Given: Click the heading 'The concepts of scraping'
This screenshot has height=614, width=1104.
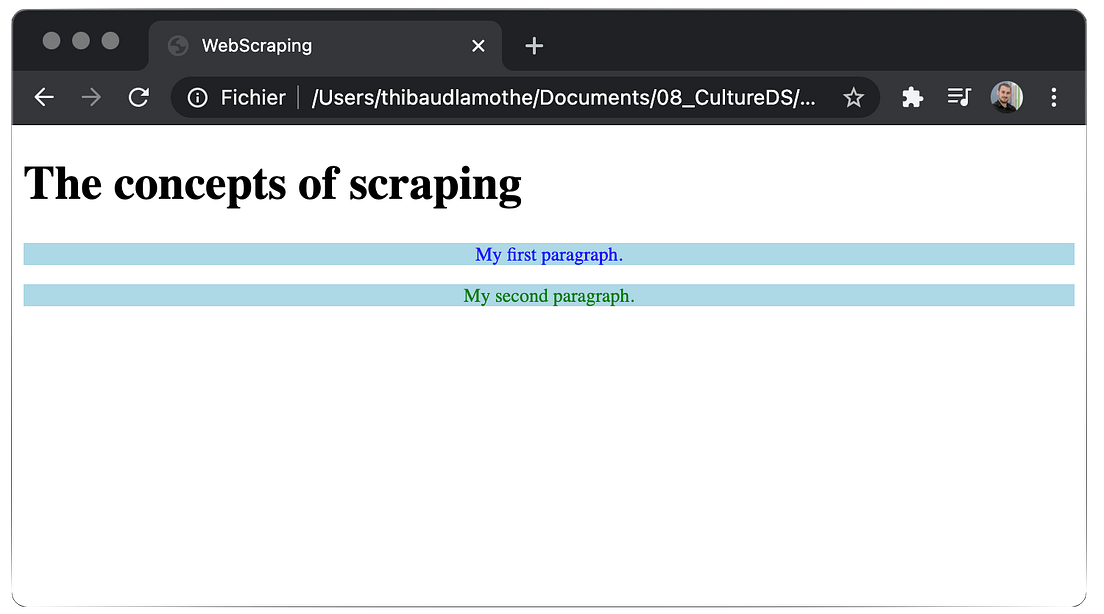Looking at the screenshot, I should tap(273, 183).
